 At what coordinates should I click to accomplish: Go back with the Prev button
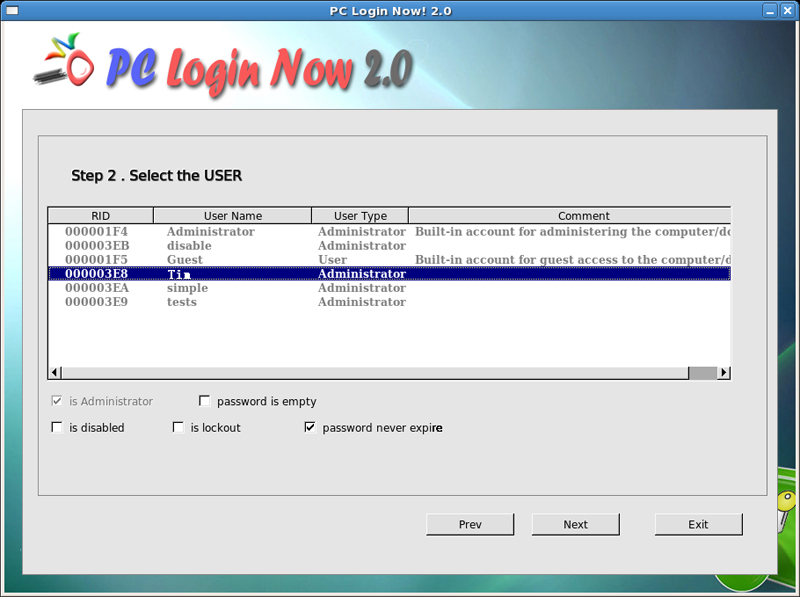[x=470, y=525]
